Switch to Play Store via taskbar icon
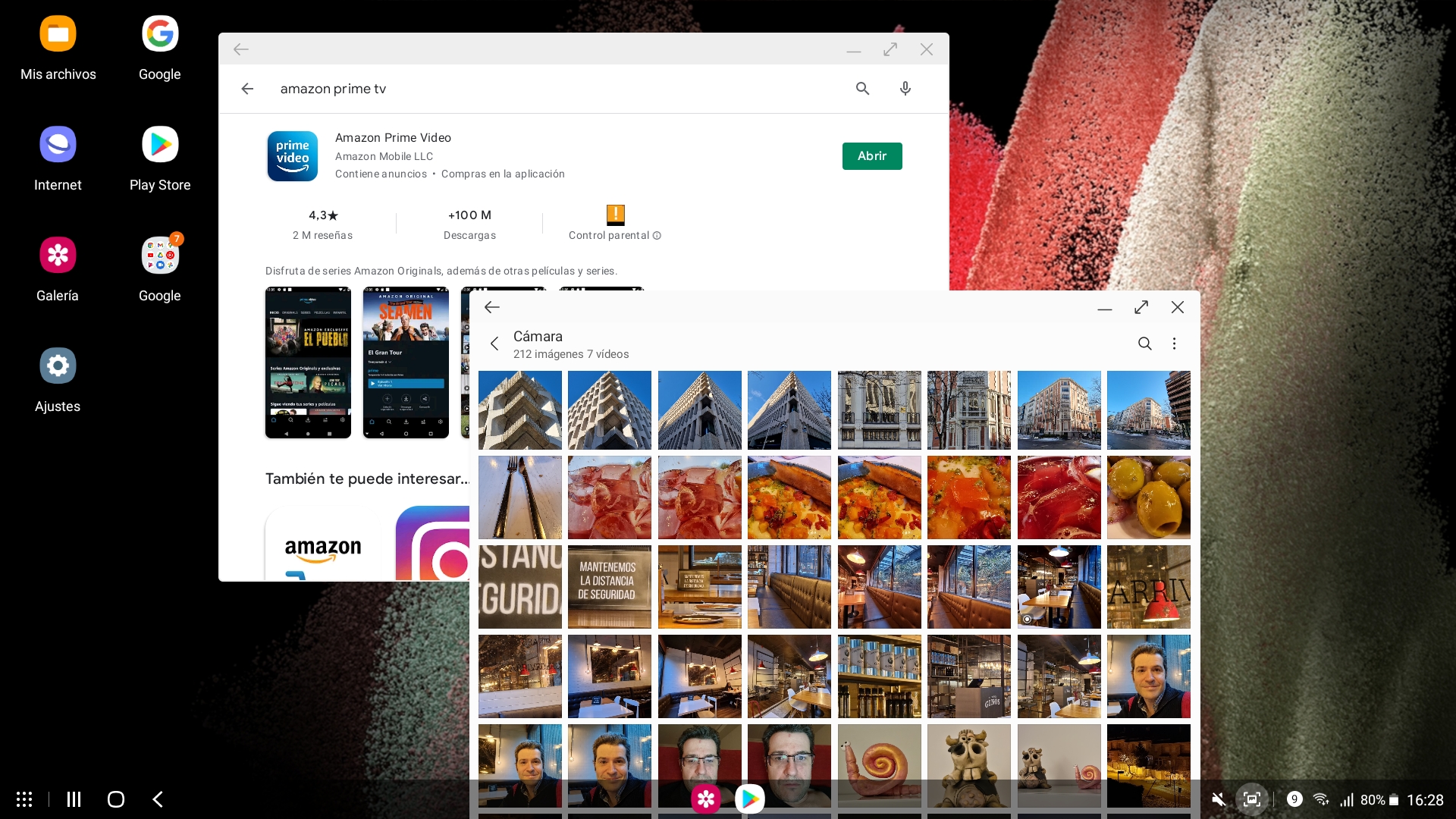 pyautogui.click(x=750, y=799)
